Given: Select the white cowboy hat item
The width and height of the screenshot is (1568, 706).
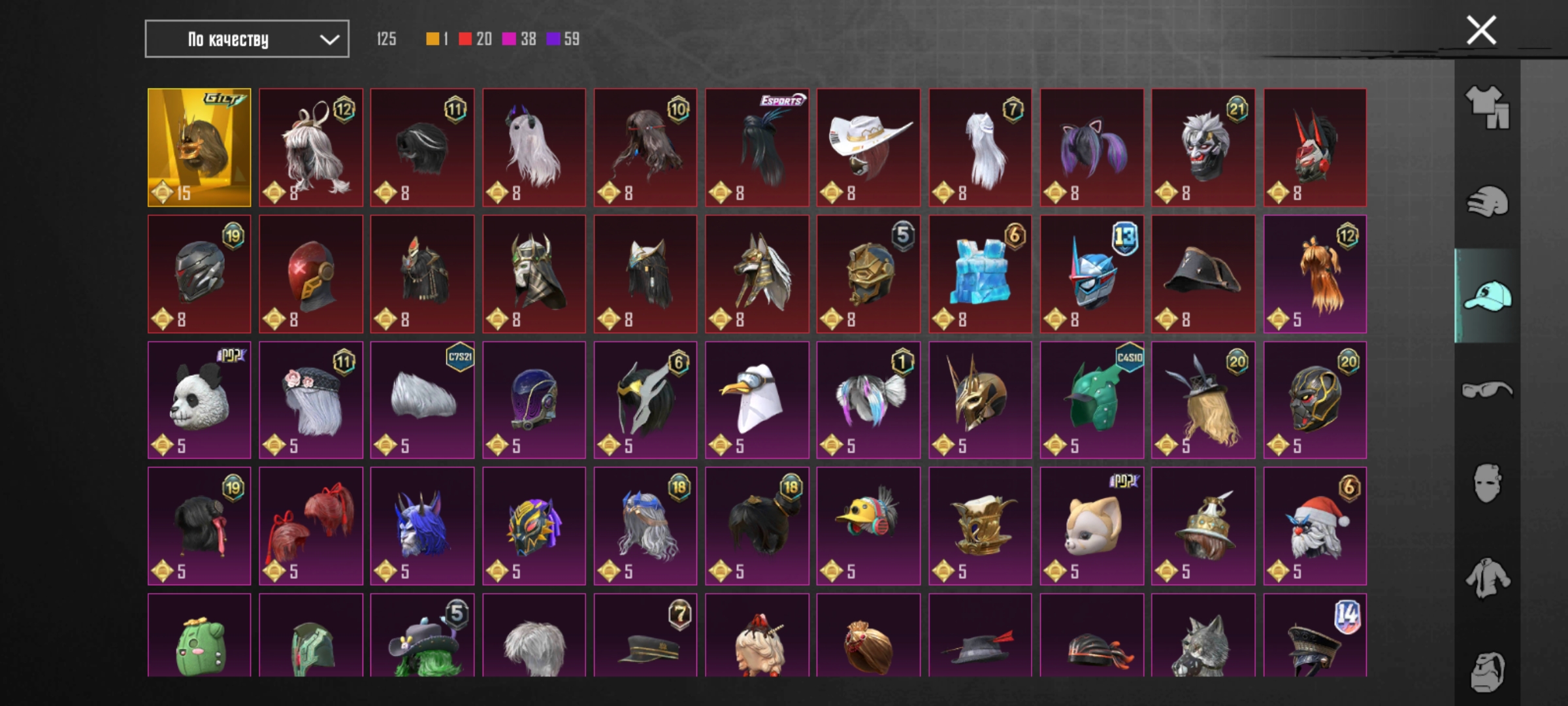Looking at the screenshot, I should (868, 148).
